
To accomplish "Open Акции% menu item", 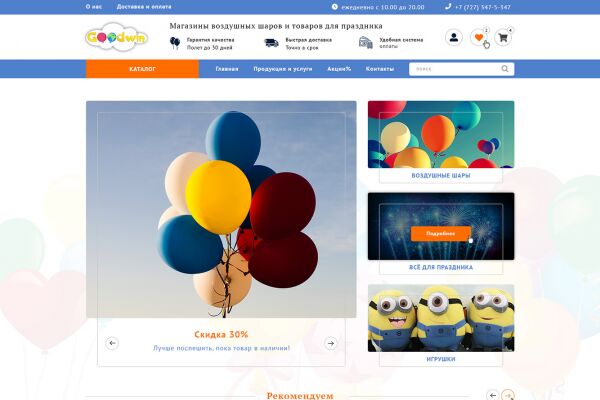I will [339, 69].
